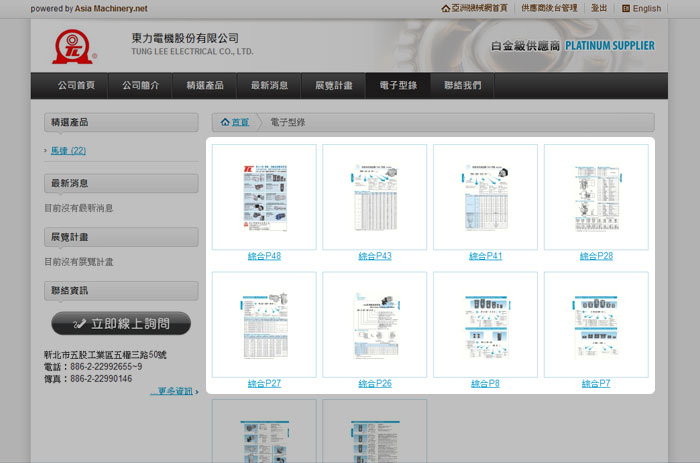Click 精選產品 sidebar heading
The width and height of the screenshot is (700, 463).
121,122
